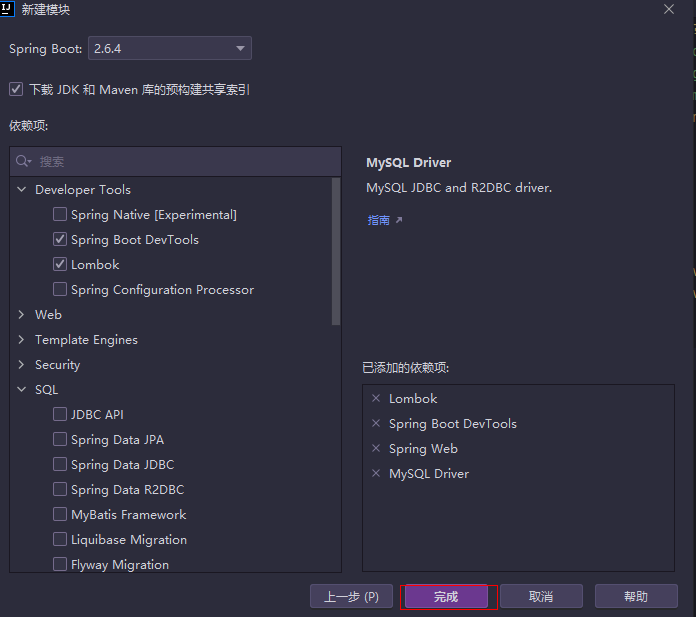Check the Spring Data JPA dependency

pos(60,439)
